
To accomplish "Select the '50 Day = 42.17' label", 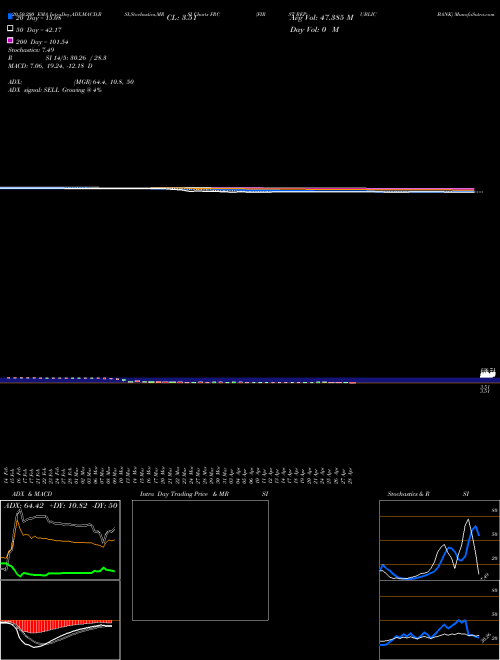I will click(41, 30).
